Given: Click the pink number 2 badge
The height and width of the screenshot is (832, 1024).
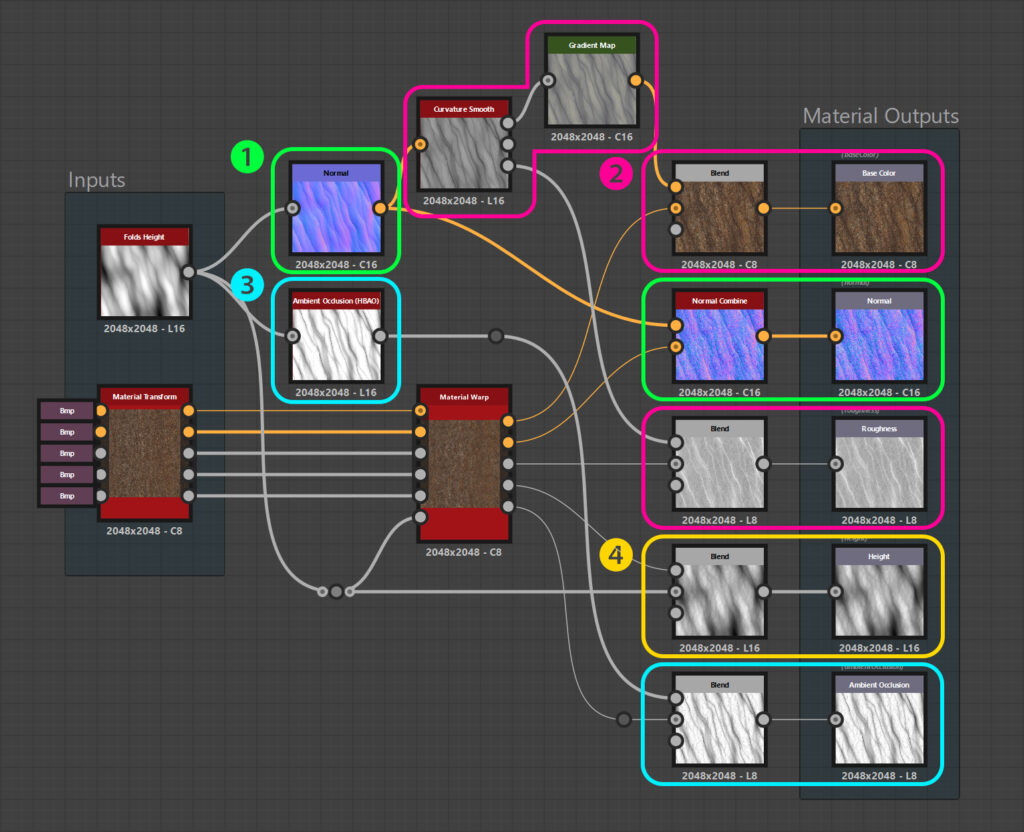Looking at the screenshot, I should tap(616, 174).
